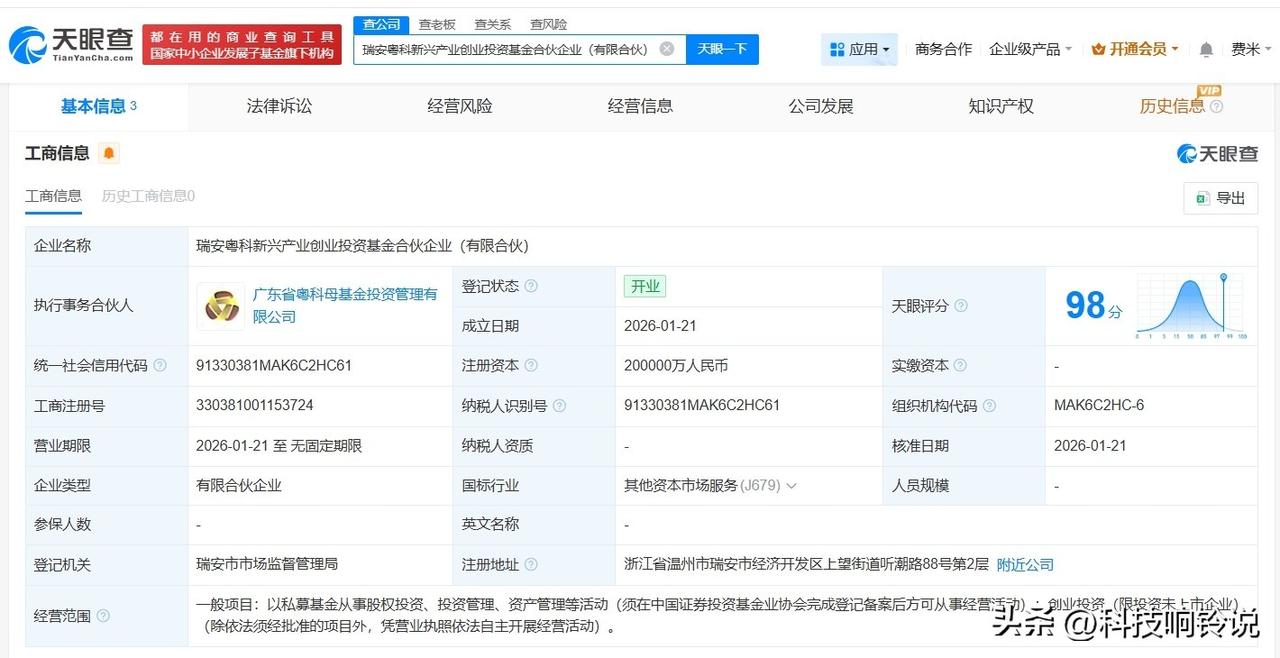Click inside the company search input field
This screenshot has height=658, width=1280.
pyautogui.click(x=510, y=48)
